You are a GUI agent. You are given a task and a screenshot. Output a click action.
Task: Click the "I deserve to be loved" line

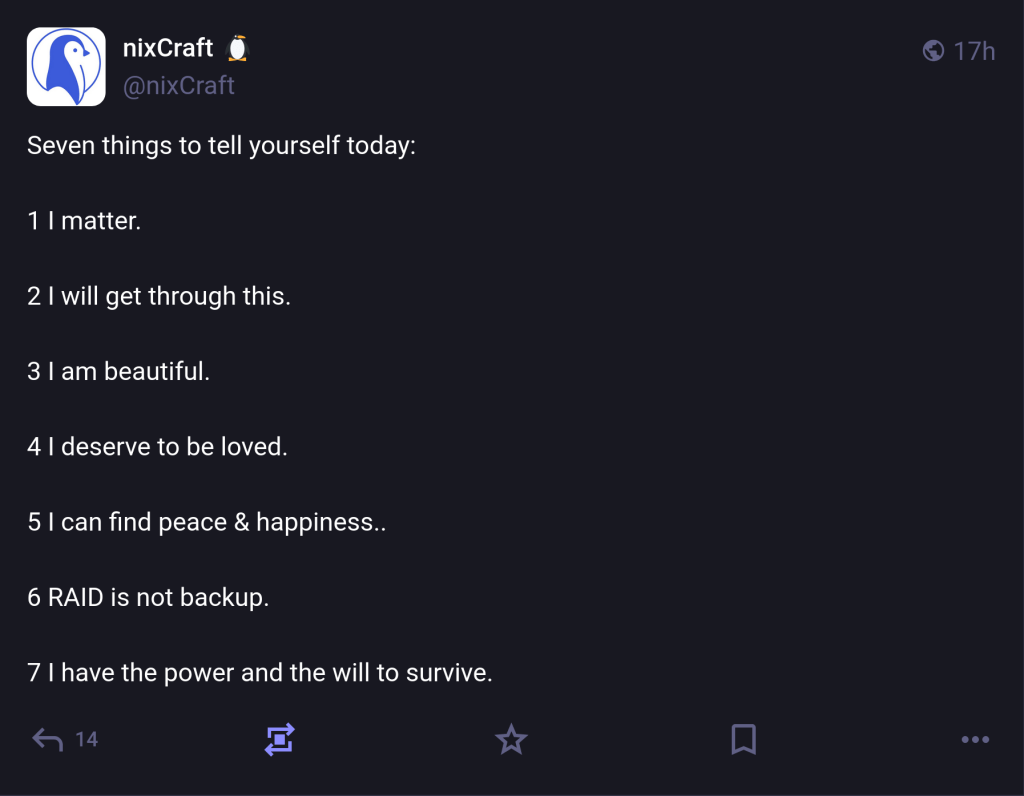(x=157, y=447)
